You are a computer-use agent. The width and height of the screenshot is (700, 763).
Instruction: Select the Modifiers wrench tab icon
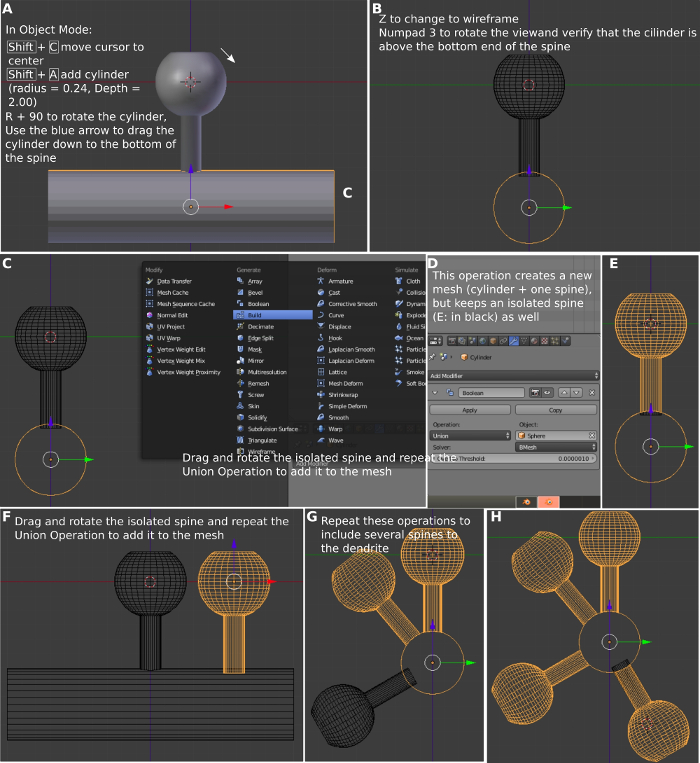coord(514,341)
